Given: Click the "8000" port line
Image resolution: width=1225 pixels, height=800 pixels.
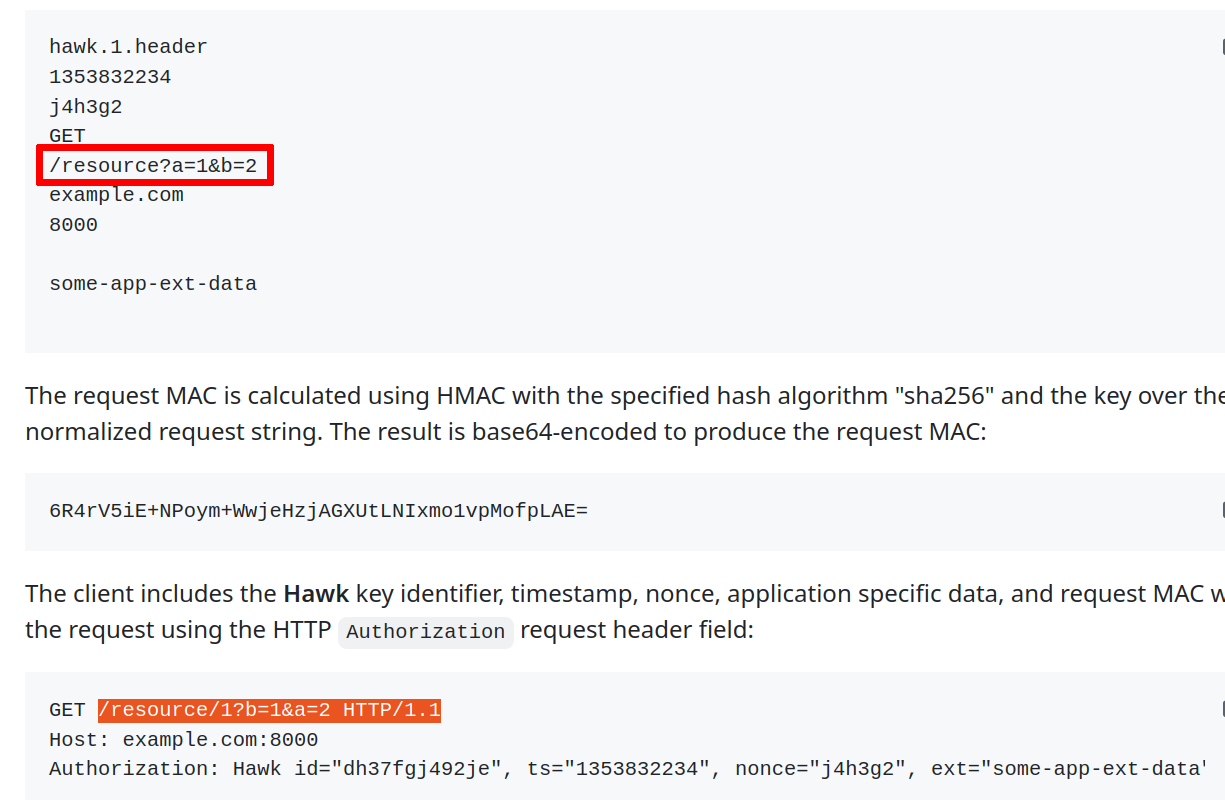Looking at the screenshot, I should coord(73,225).
